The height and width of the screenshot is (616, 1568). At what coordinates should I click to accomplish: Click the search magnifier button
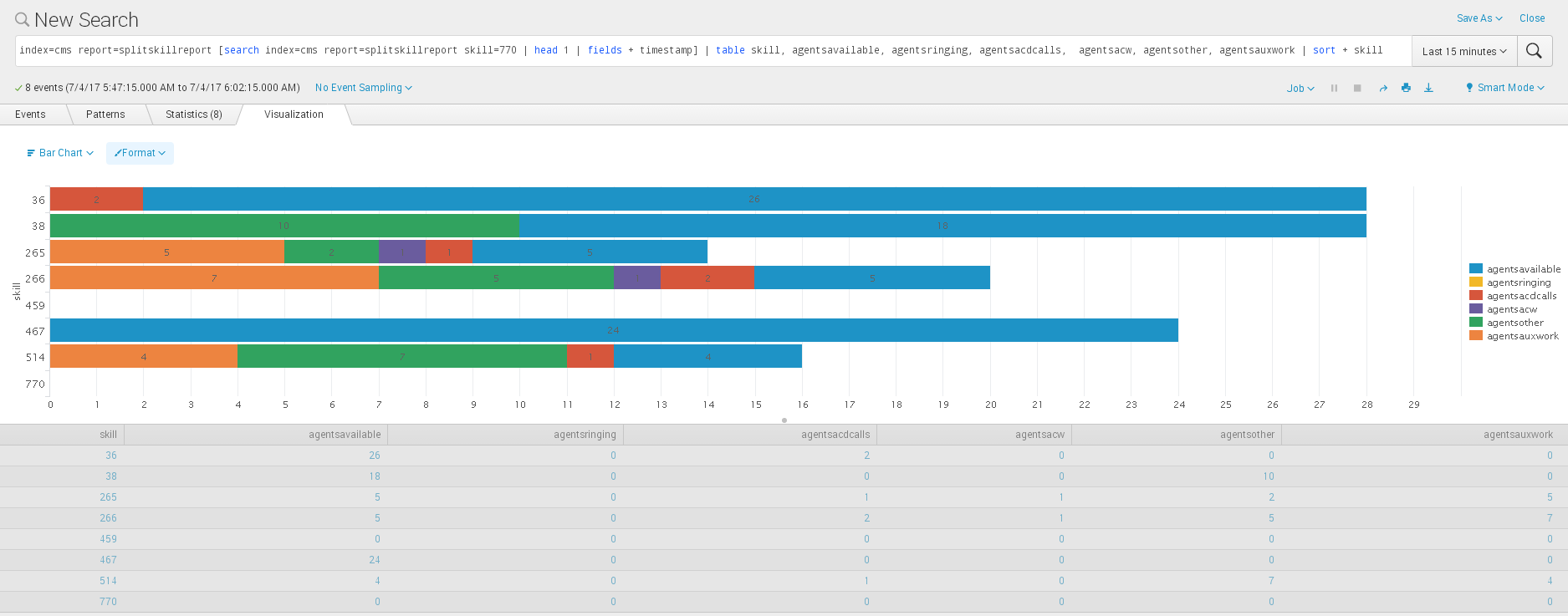tap(1534, 51)
